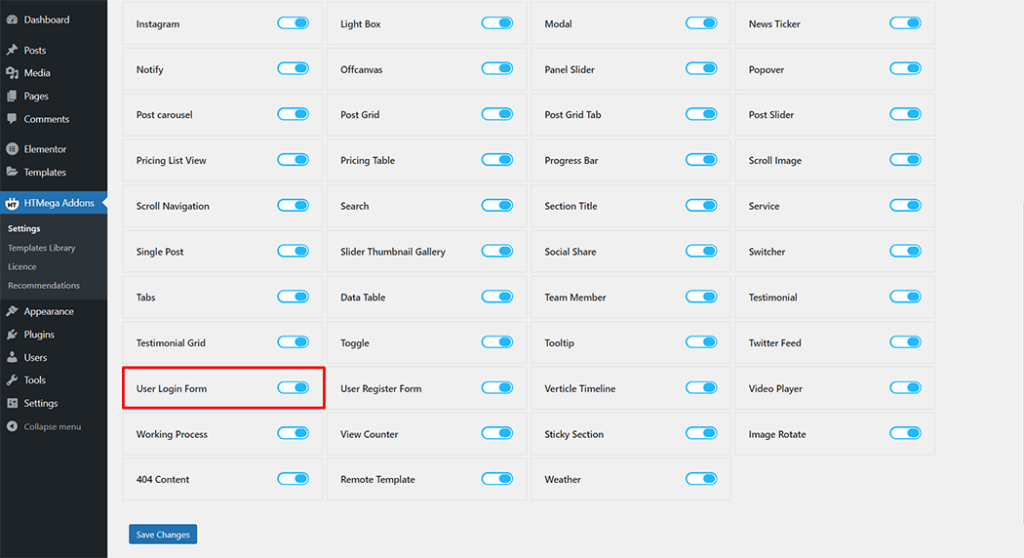This screenshot has width=1024, height=558.
Task: Click the Tools wrench icon
Action: coord(12,380)
